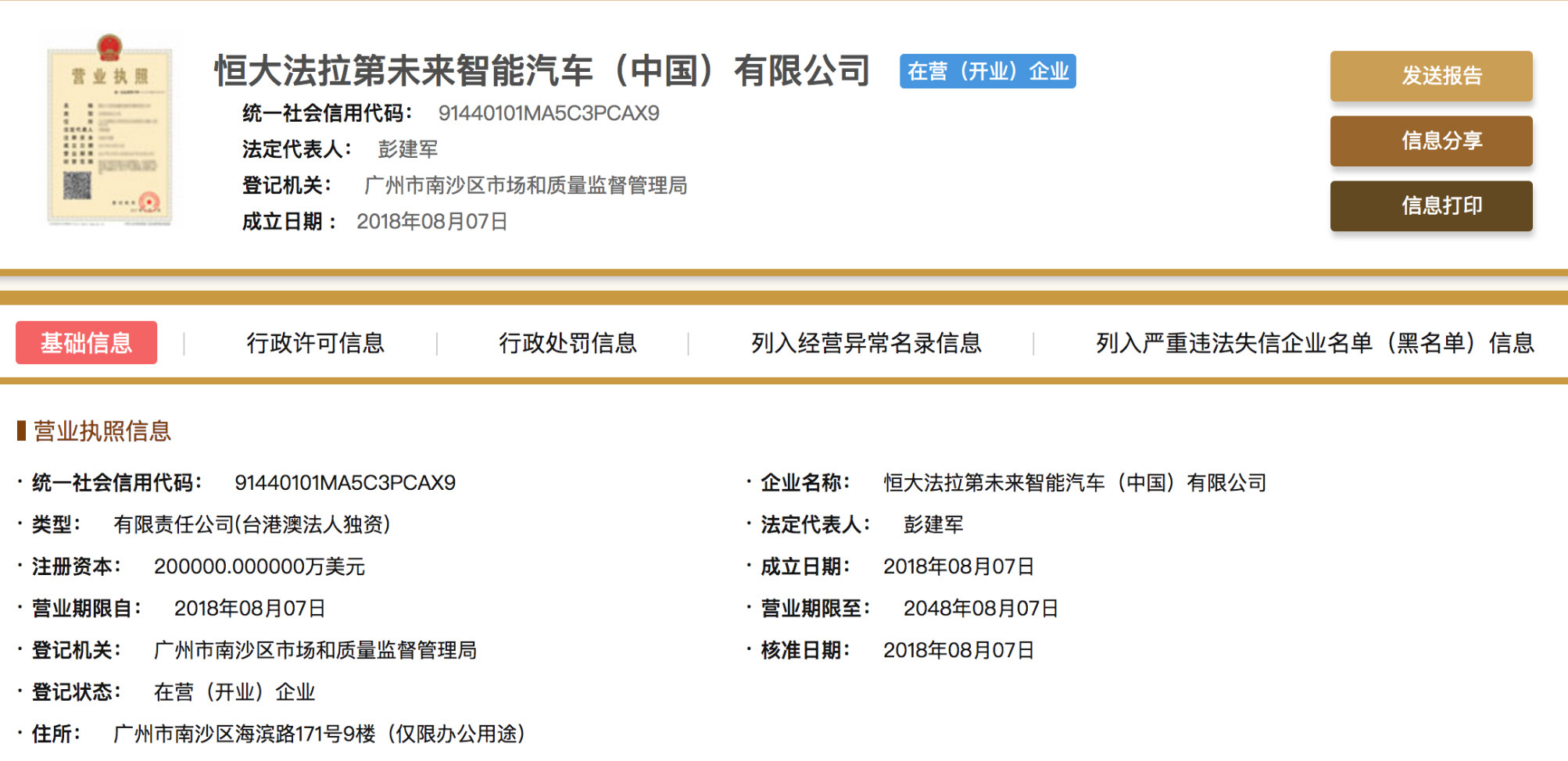Screen dimensions: 1568x761
Task: Click company type 有限责任公司(台港澳法人独资)
Action: coord(252,524)
